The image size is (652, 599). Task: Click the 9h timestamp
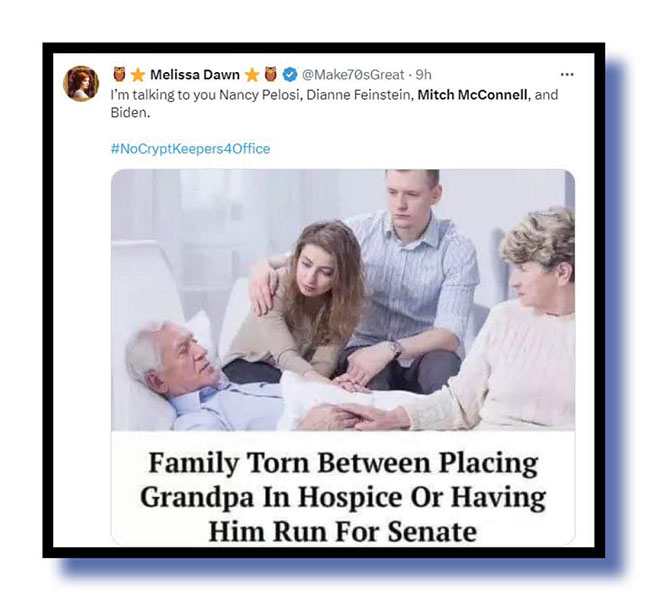pos(424,75)
